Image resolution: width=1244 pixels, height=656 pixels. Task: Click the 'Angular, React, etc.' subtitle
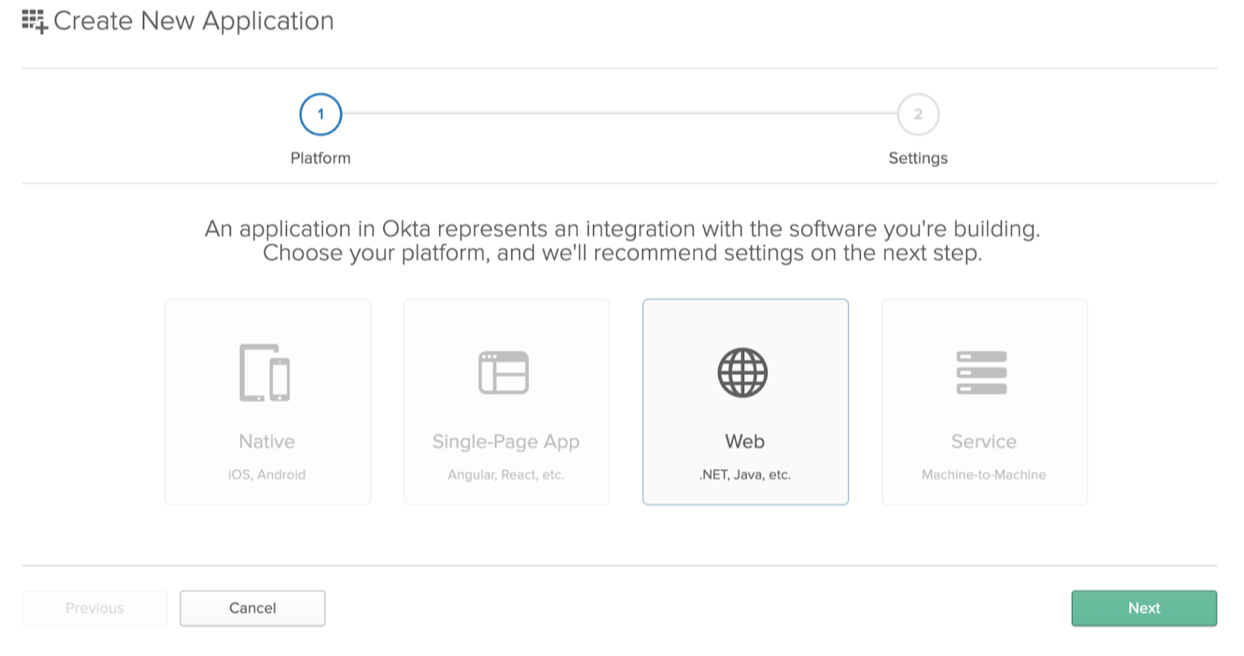coord(506,475)
